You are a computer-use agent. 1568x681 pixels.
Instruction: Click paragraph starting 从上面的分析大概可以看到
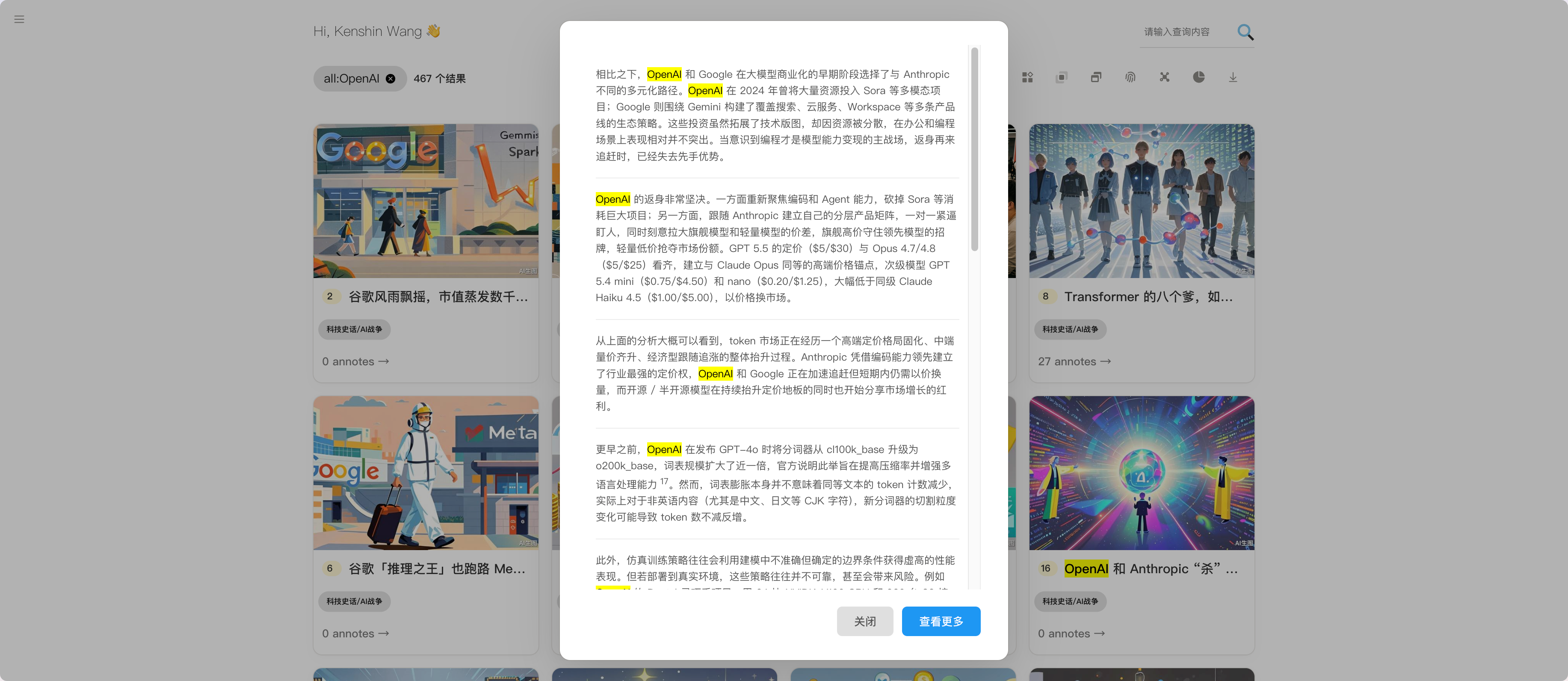[775, 373]
